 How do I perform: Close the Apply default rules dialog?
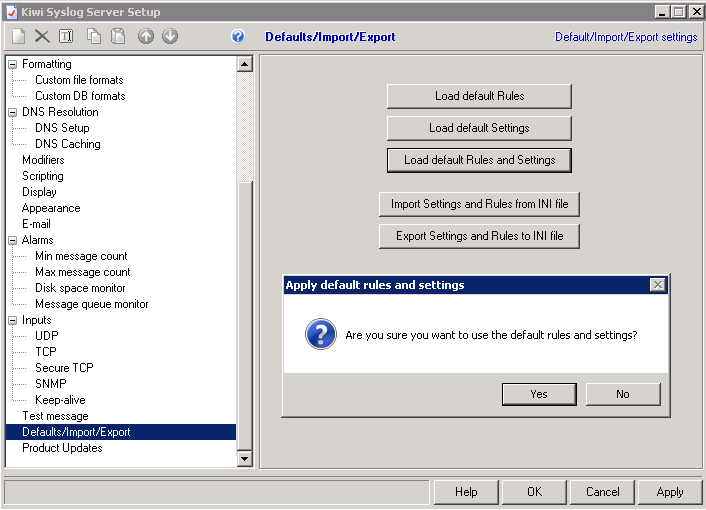[657, 285]
